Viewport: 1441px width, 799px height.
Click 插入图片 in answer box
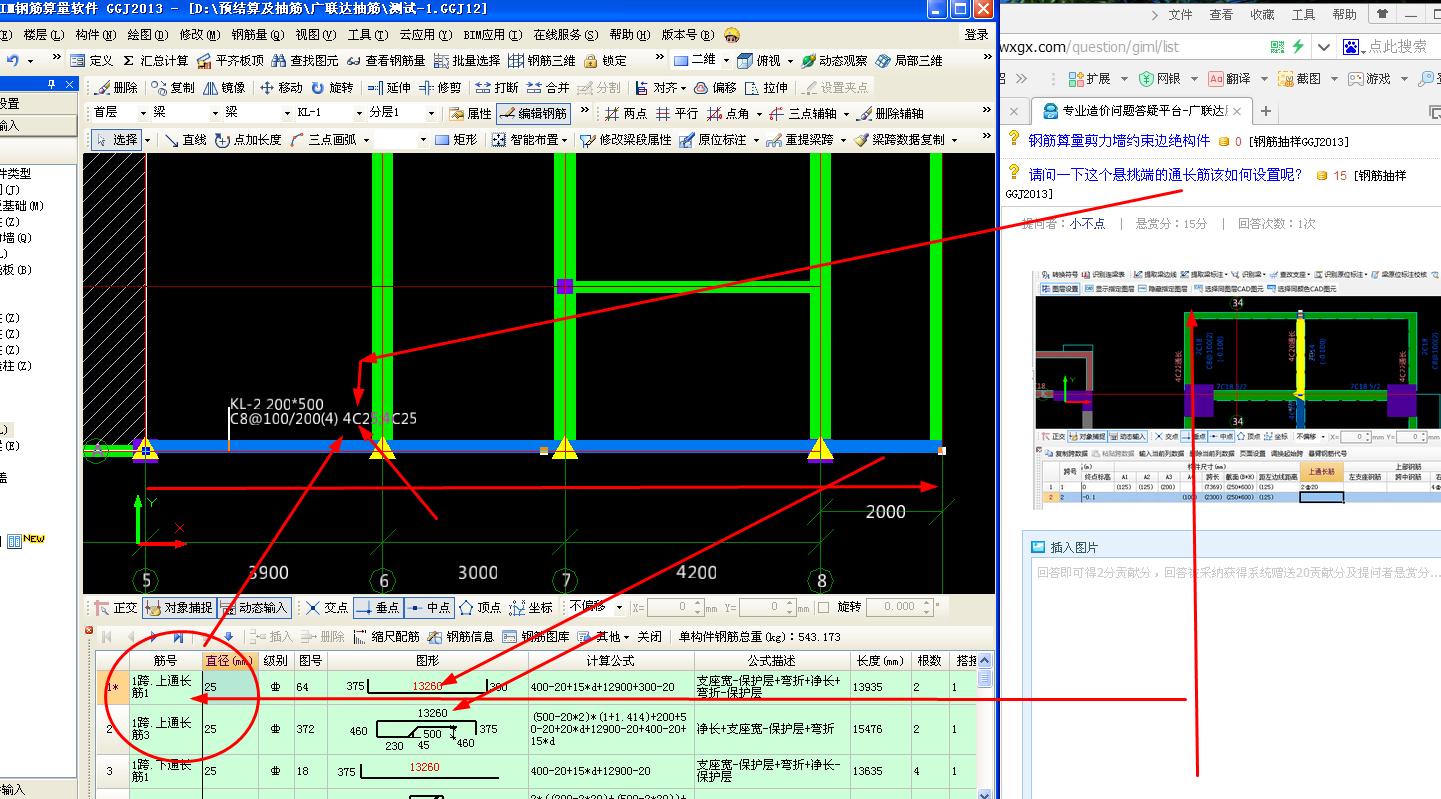pos(1064,547)
